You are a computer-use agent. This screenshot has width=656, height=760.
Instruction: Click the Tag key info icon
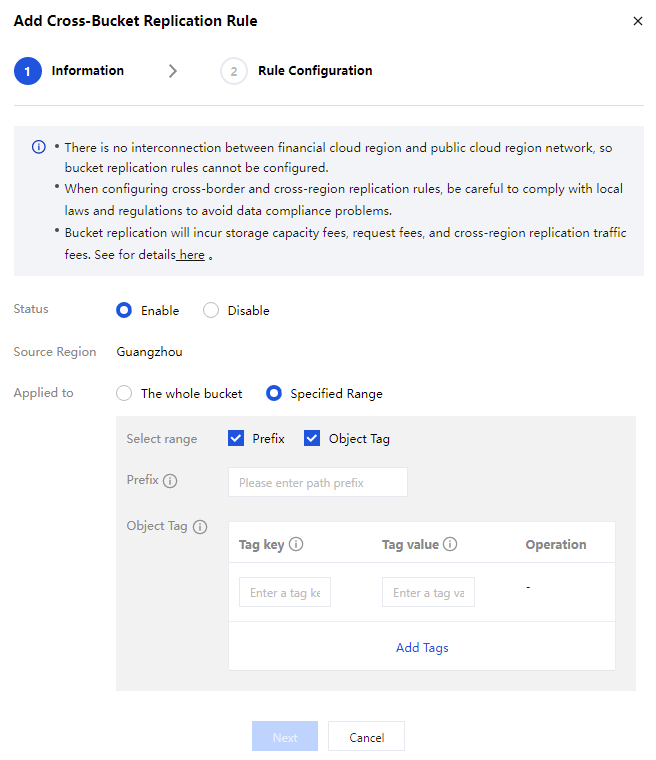(x=296, y=545)
